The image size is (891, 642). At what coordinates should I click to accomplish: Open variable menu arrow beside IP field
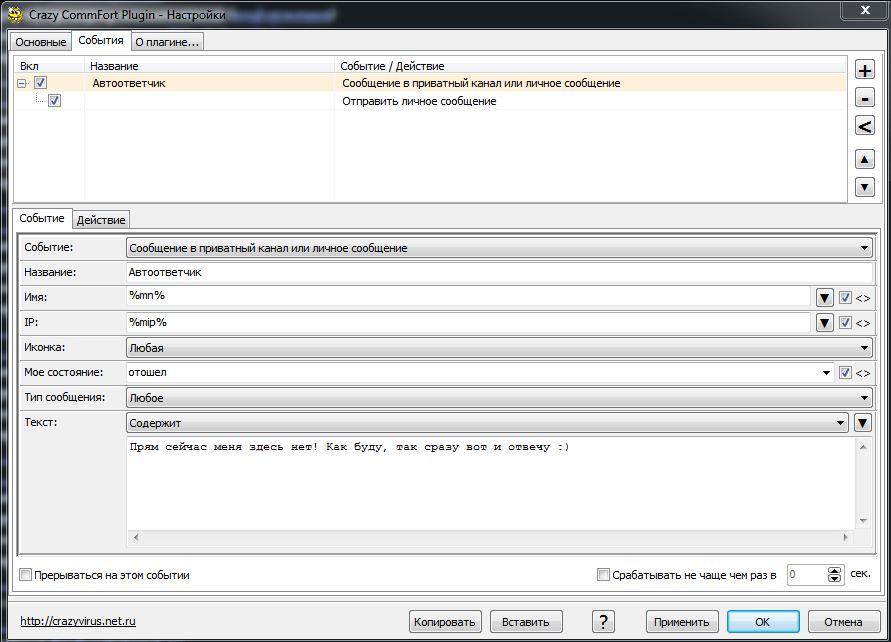(824, 323)
